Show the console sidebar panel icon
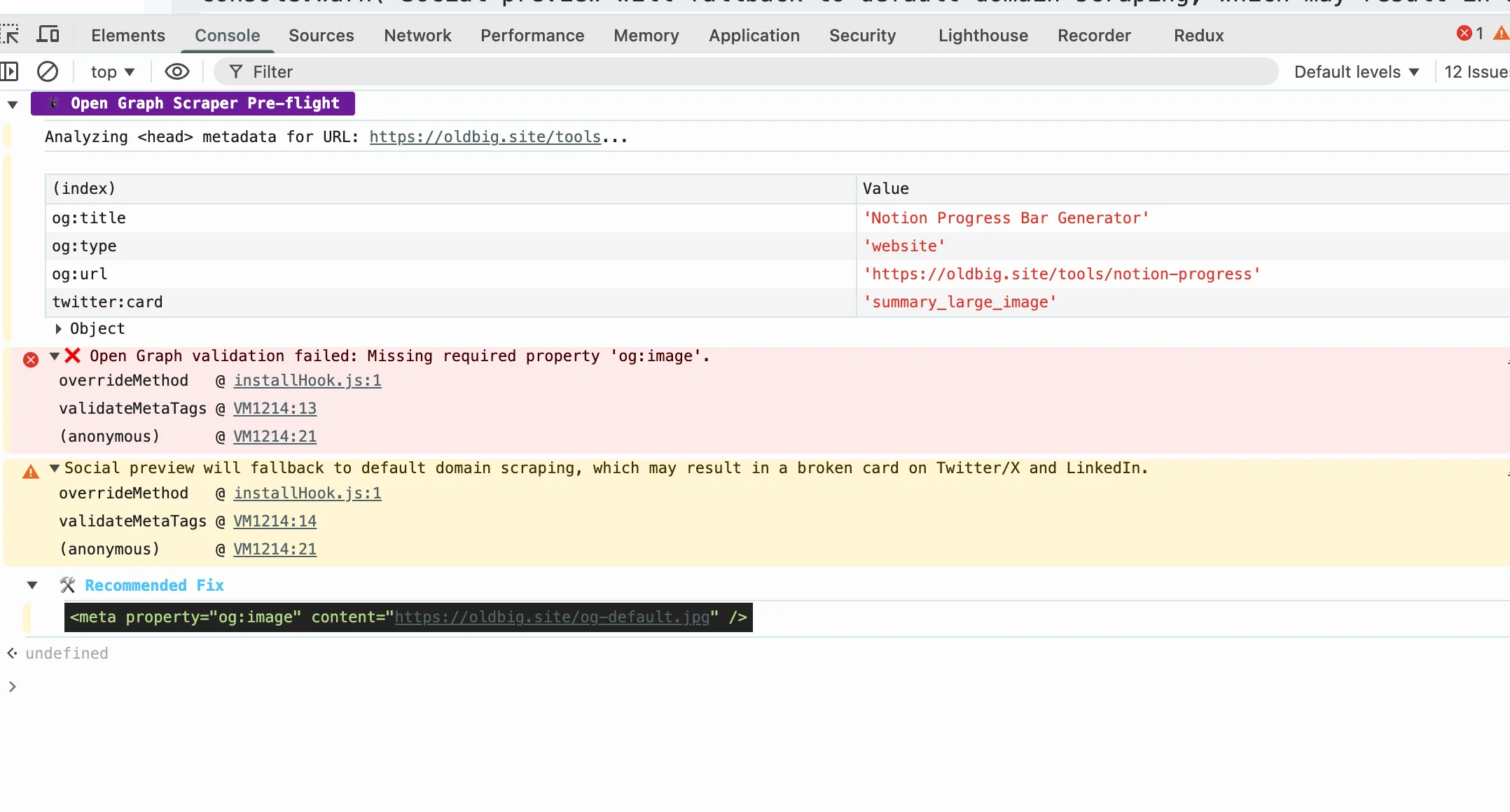 pos(9,71)
